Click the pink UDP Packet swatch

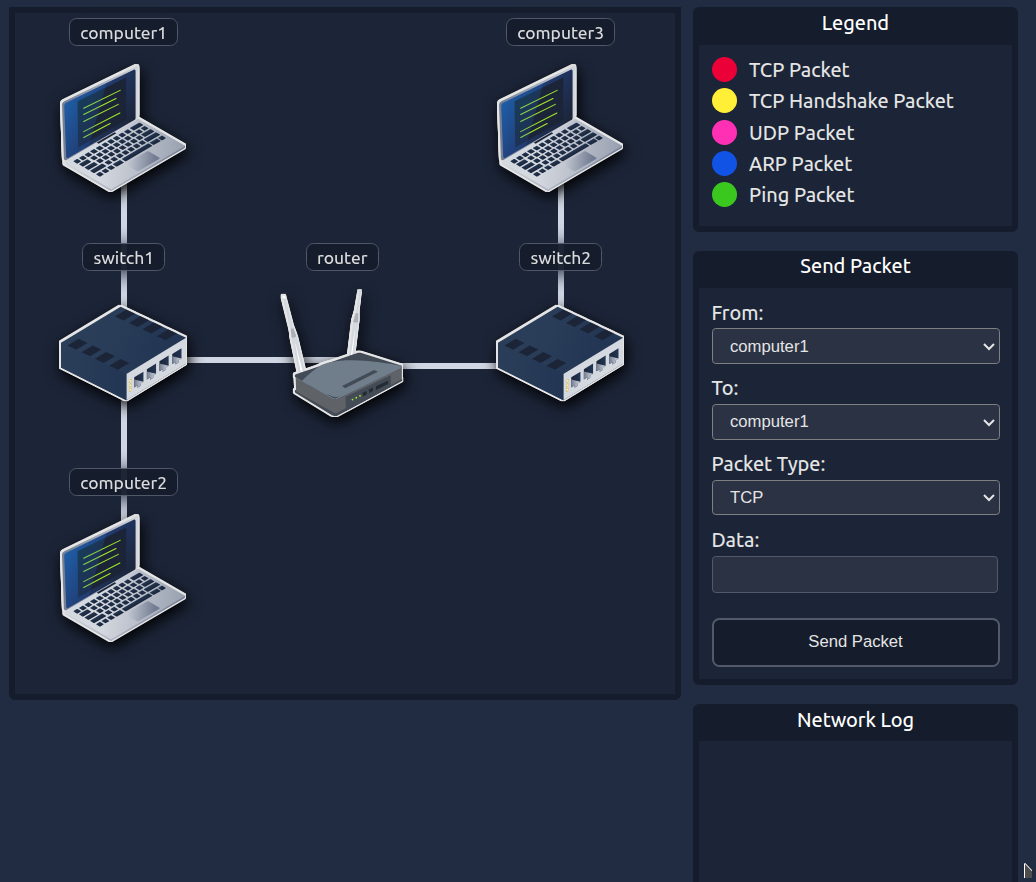[724, 133]
